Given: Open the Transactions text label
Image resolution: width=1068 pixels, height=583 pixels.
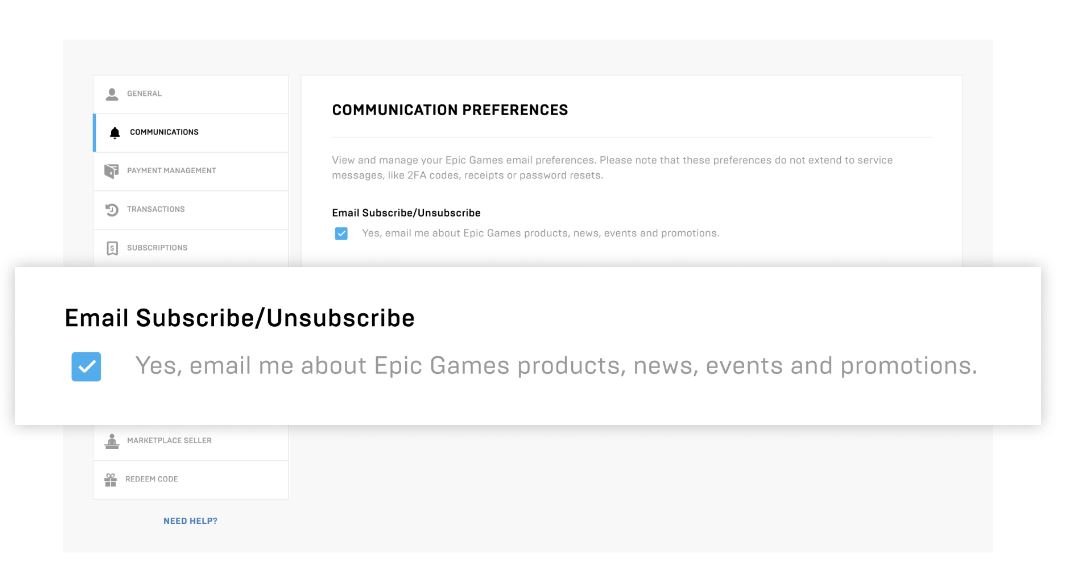Looking at the screenshot, I should point(156,210).
